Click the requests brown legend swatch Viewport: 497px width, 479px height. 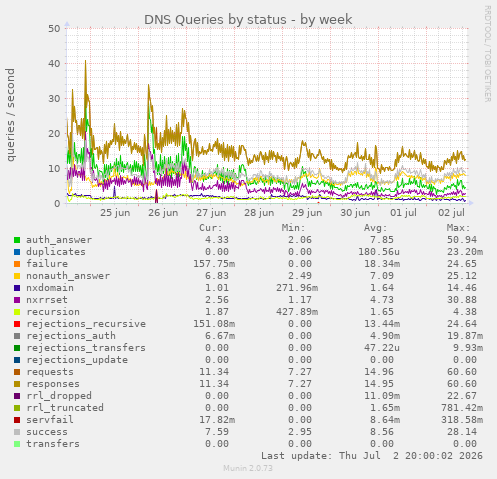tap(17, 372)
